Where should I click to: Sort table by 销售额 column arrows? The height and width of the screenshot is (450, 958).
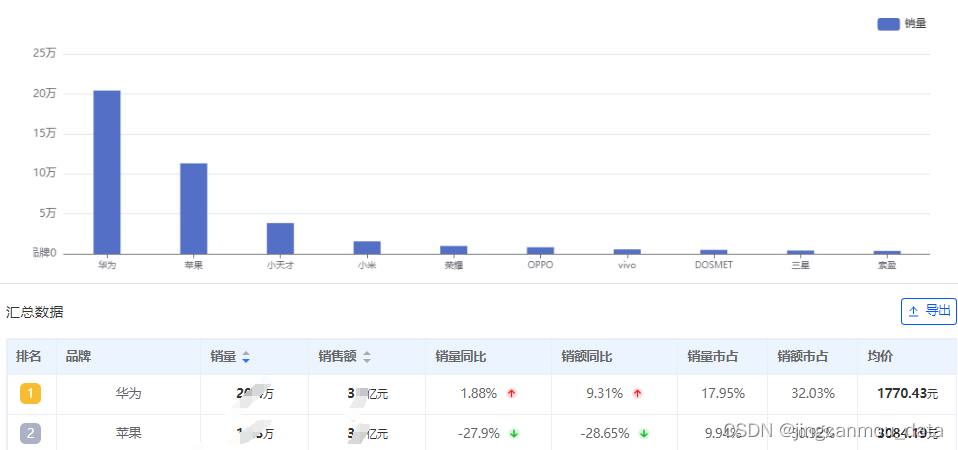tap(367, 357)
